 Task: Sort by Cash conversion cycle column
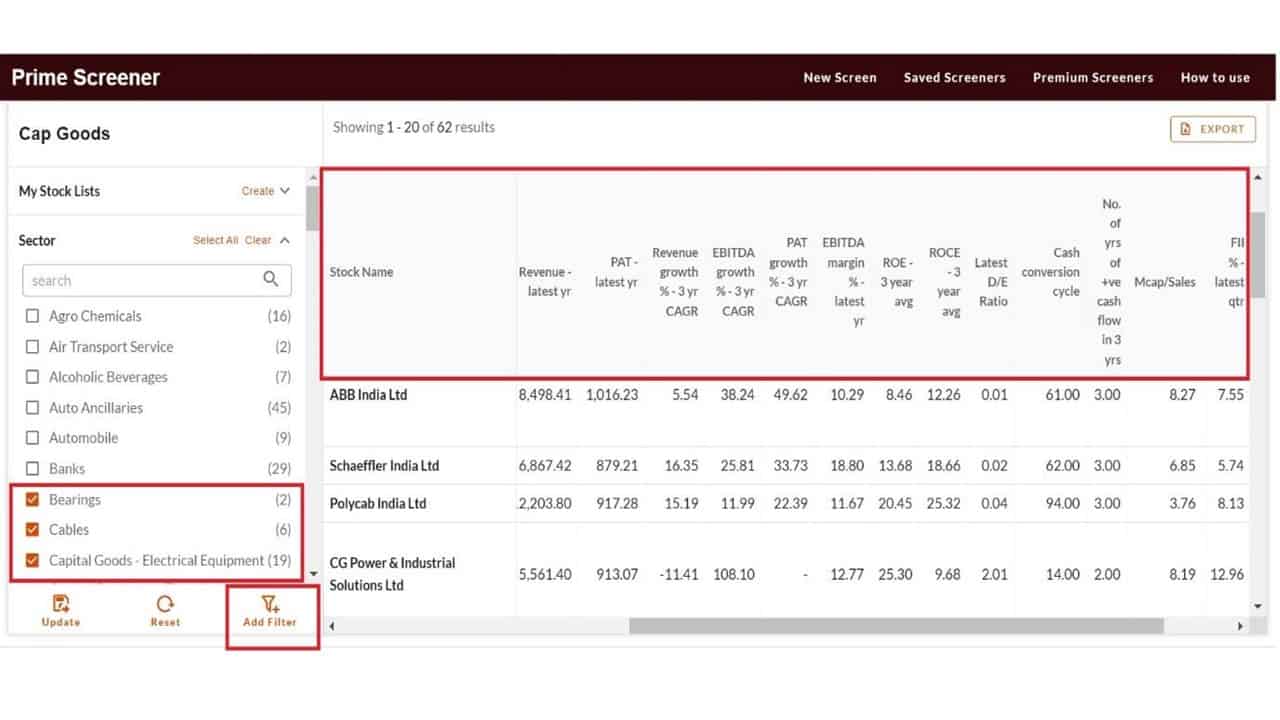[1051, 272]
